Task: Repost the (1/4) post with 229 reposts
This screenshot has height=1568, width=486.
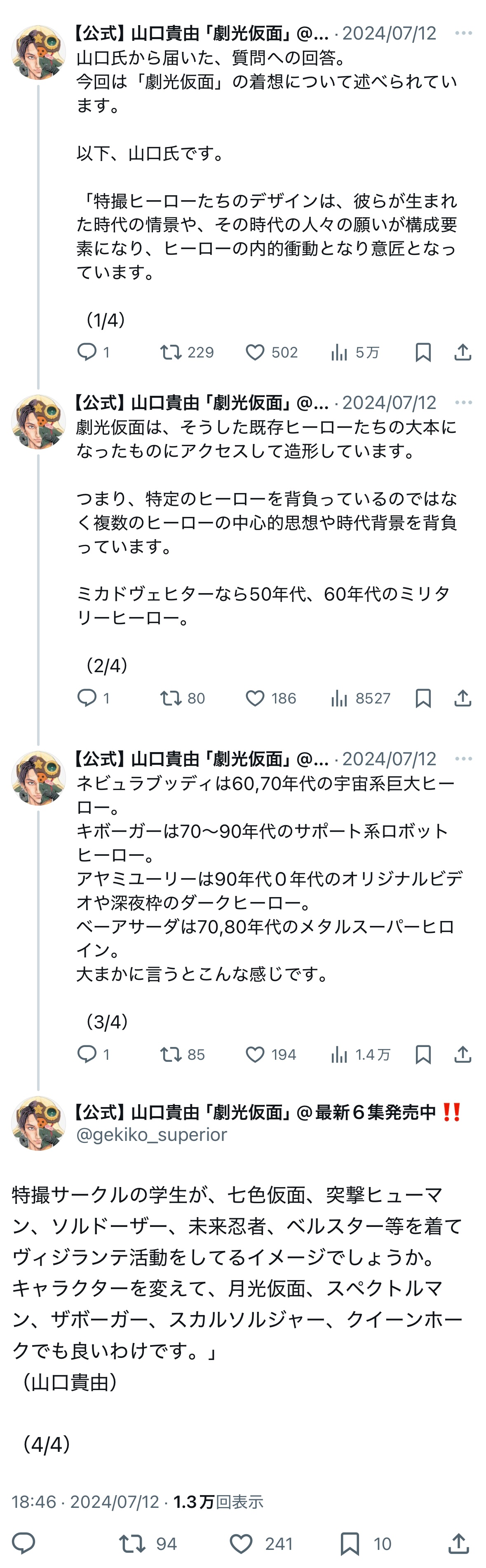Action: [171, 352]
